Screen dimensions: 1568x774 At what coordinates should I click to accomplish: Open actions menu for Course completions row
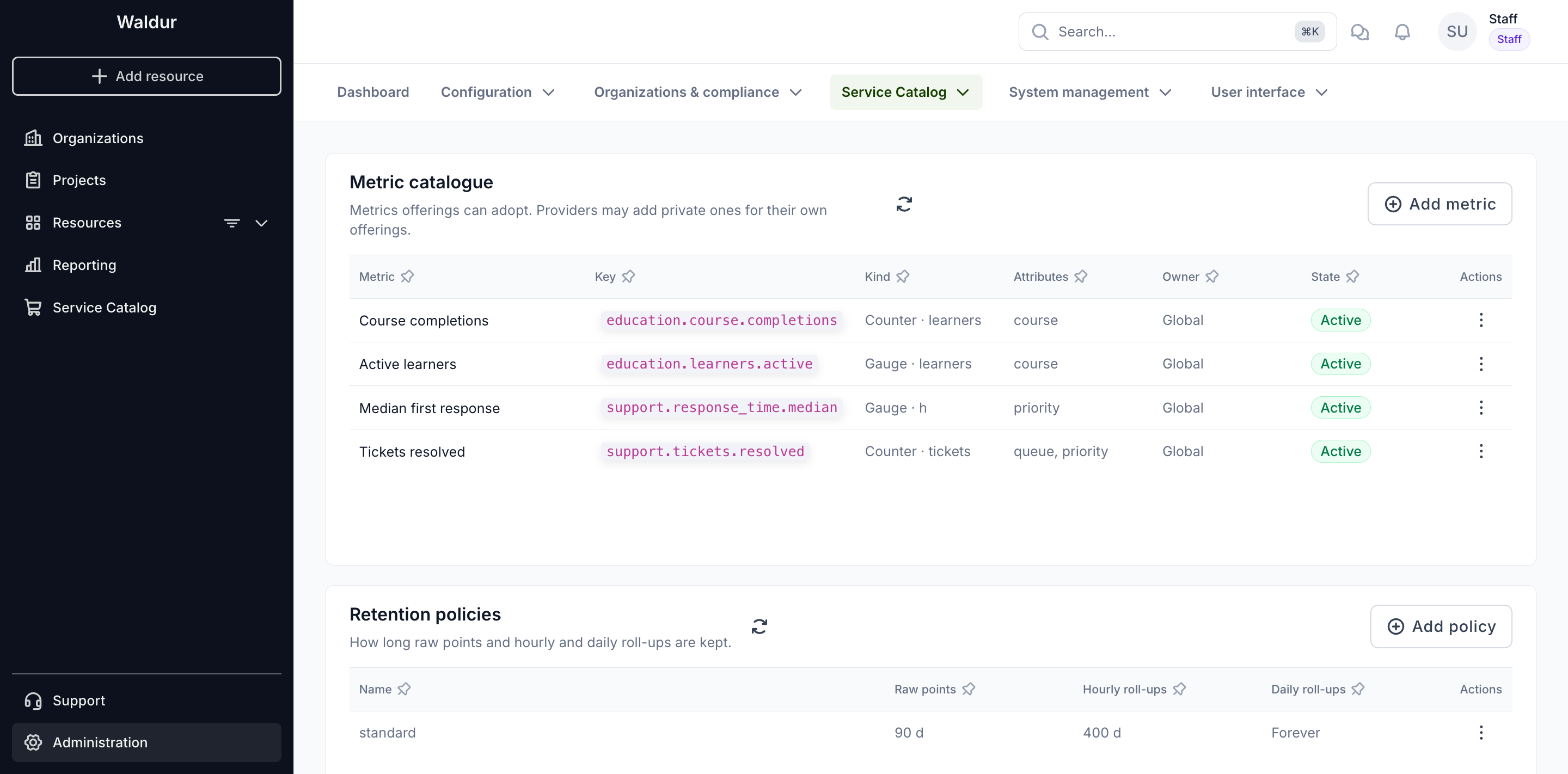point(1481,320)
